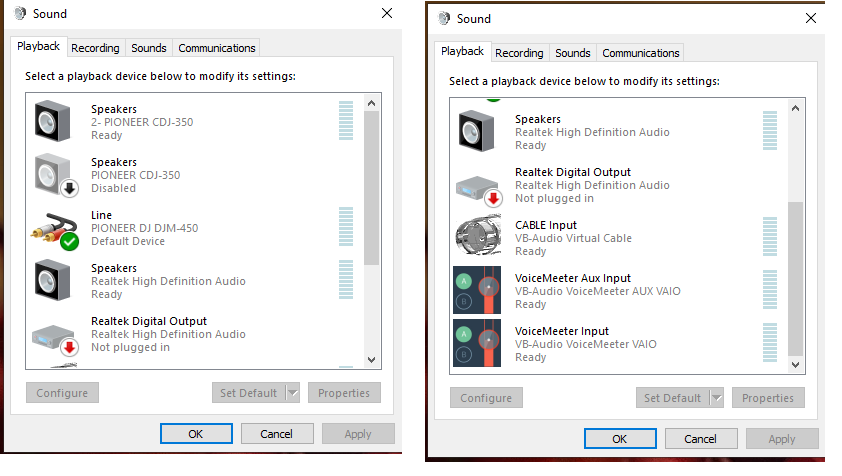
Task: Click scroll up arrow in left device list
Action: [x=372, y=103]
